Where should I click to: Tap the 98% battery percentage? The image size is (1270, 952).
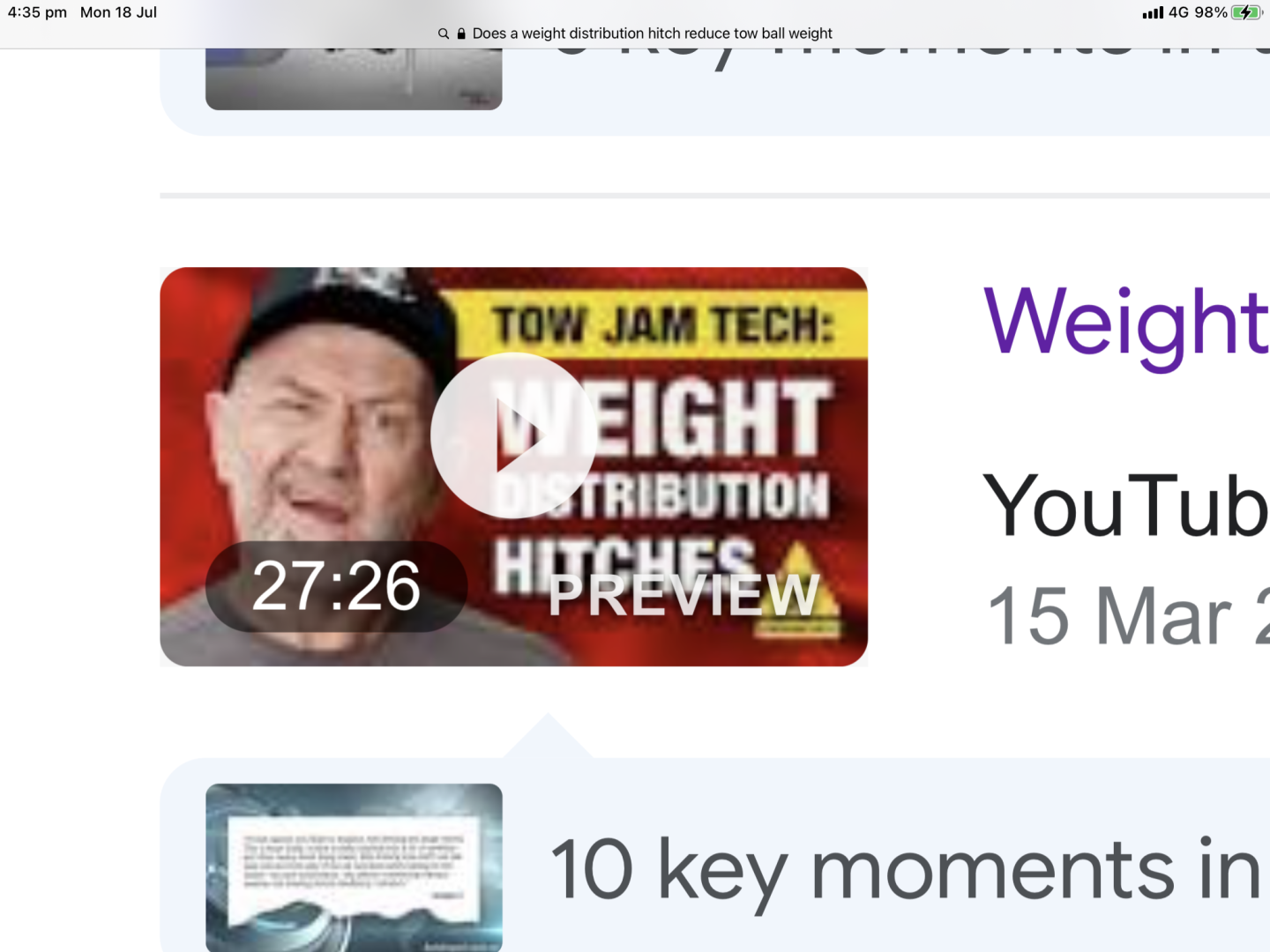(x=1211, y=12)
